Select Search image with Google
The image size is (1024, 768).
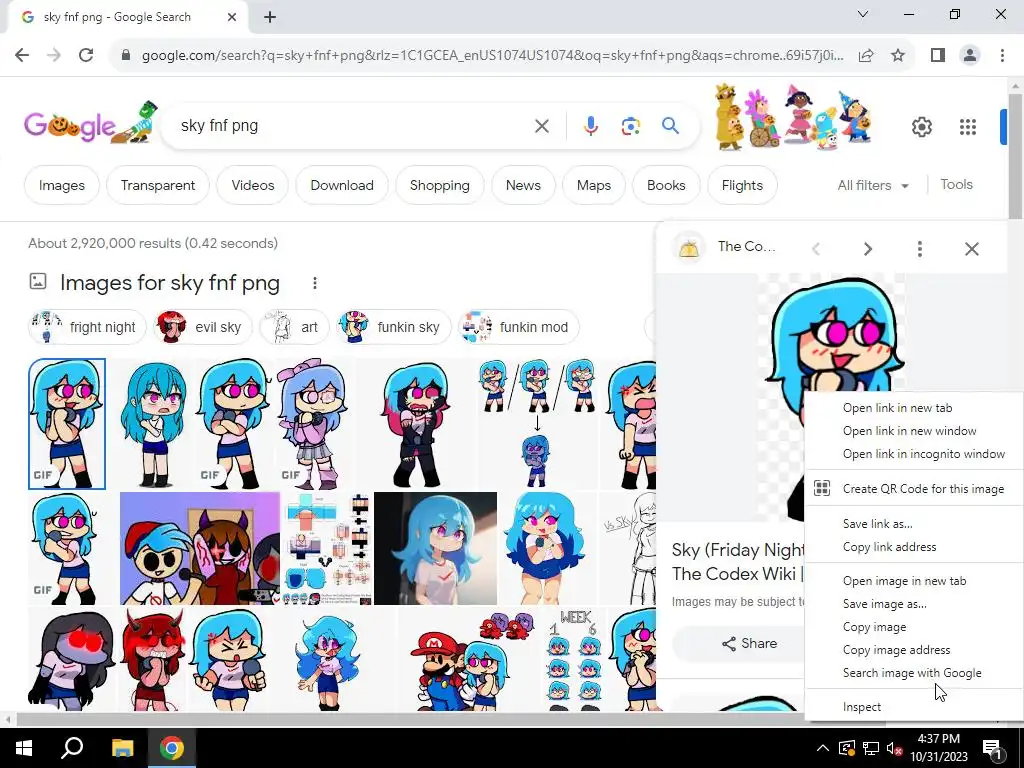click(914, 673)
